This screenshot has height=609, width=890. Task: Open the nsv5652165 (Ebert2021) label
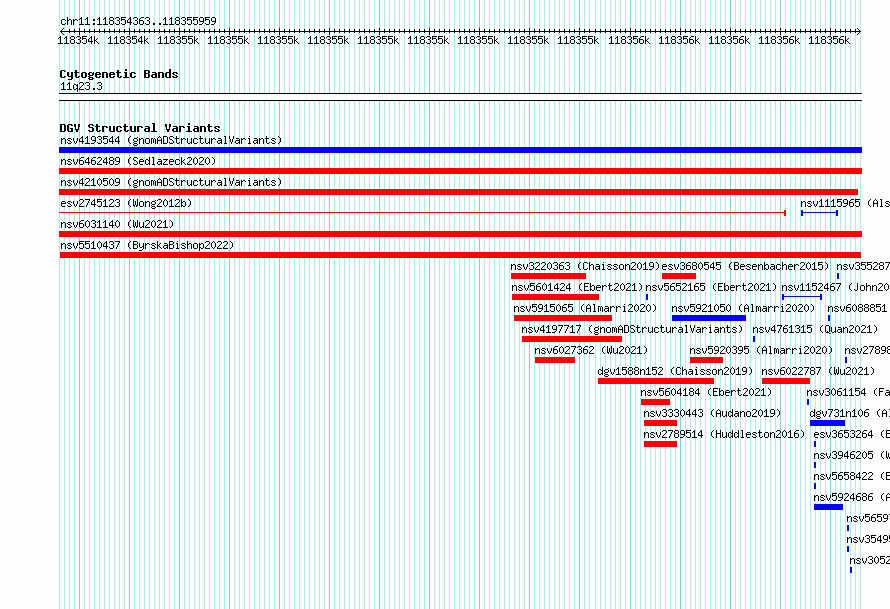(711, 287)
